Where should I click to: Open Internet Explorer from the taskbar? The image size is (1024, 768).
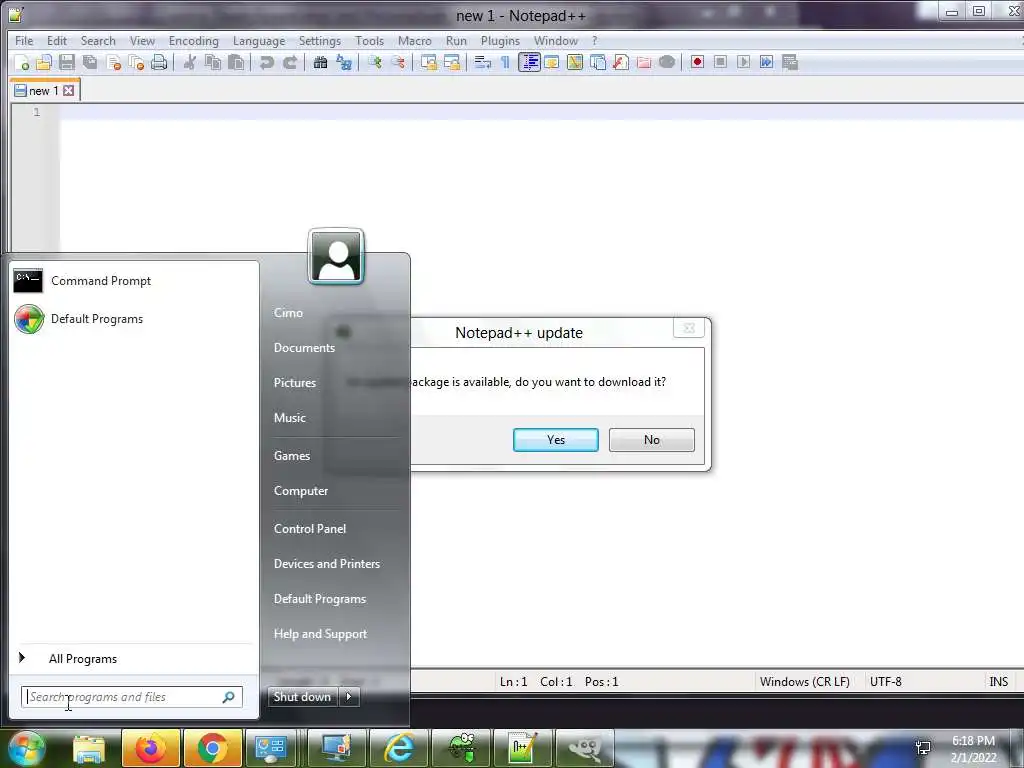point(398,748)
